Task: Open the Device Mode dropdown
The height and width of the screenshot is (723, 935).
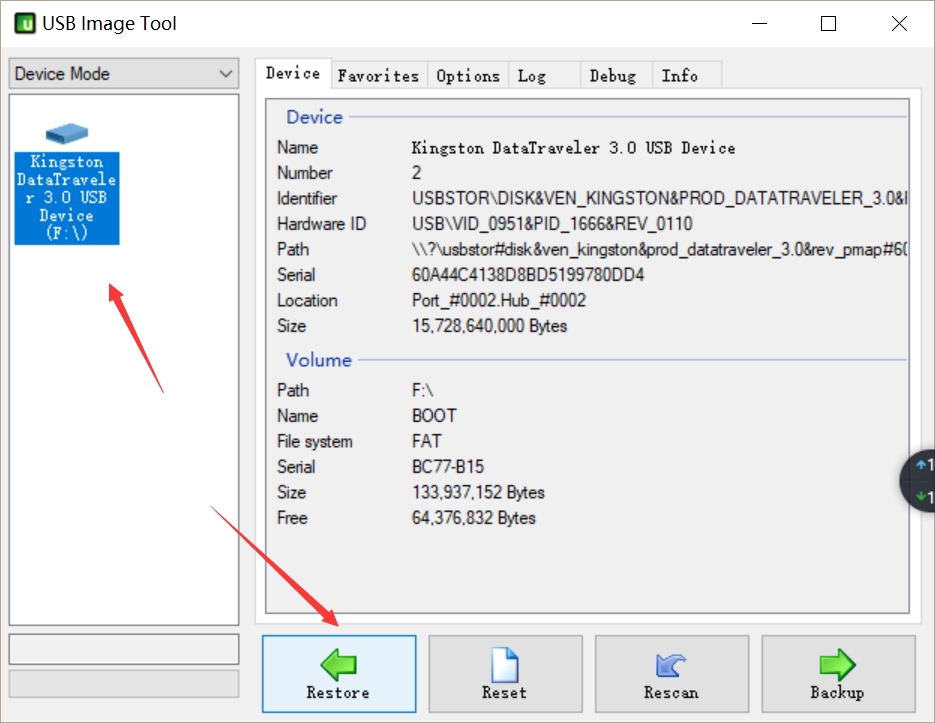Action: [124, 73]
